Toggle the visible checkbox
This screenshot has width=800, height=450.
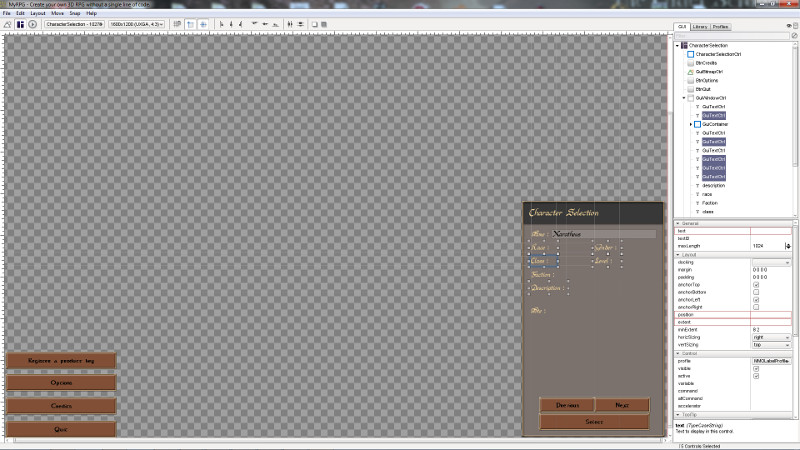(756, 368)
